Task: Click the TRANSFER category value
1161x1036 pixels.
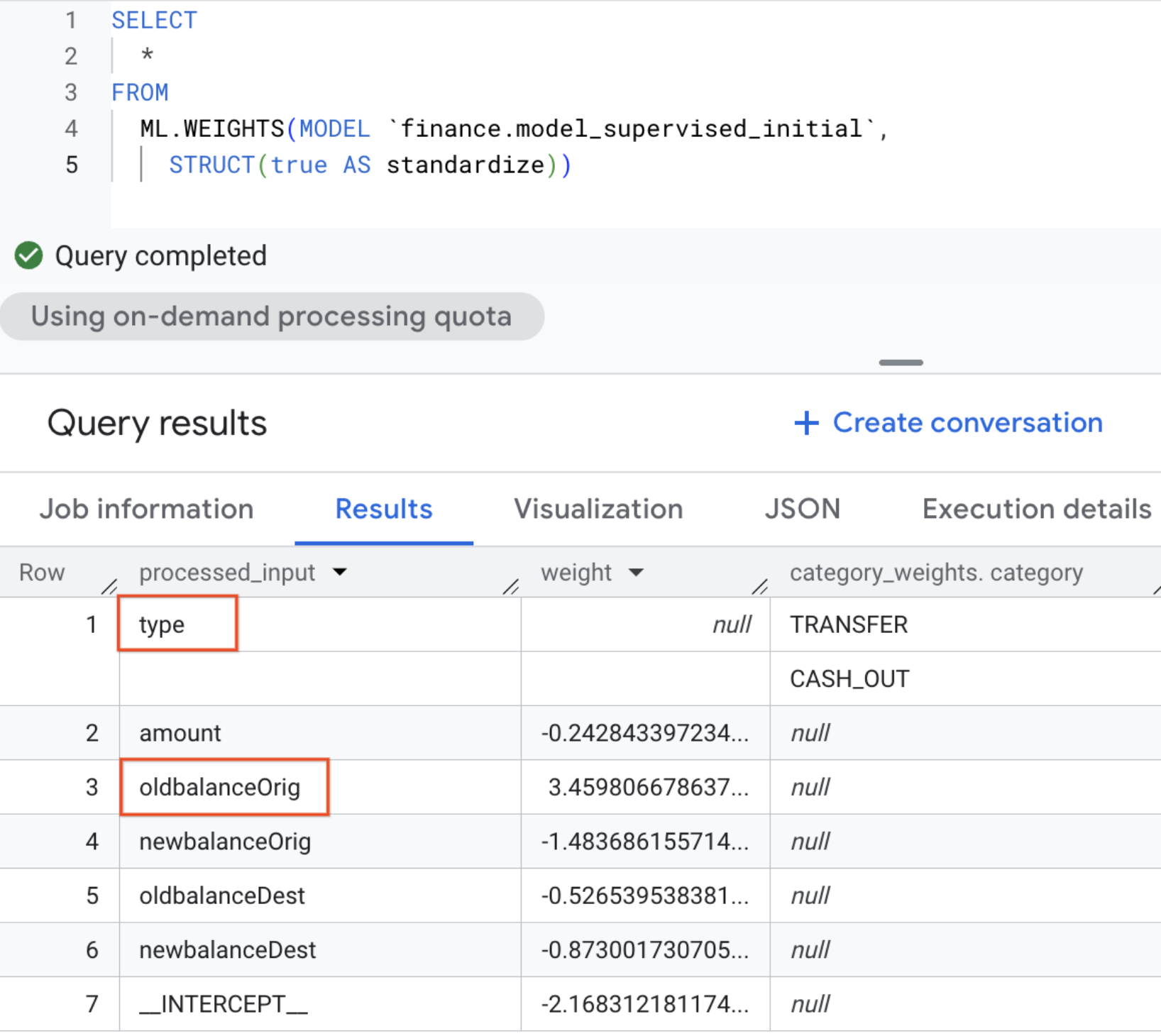Action: 849,624
